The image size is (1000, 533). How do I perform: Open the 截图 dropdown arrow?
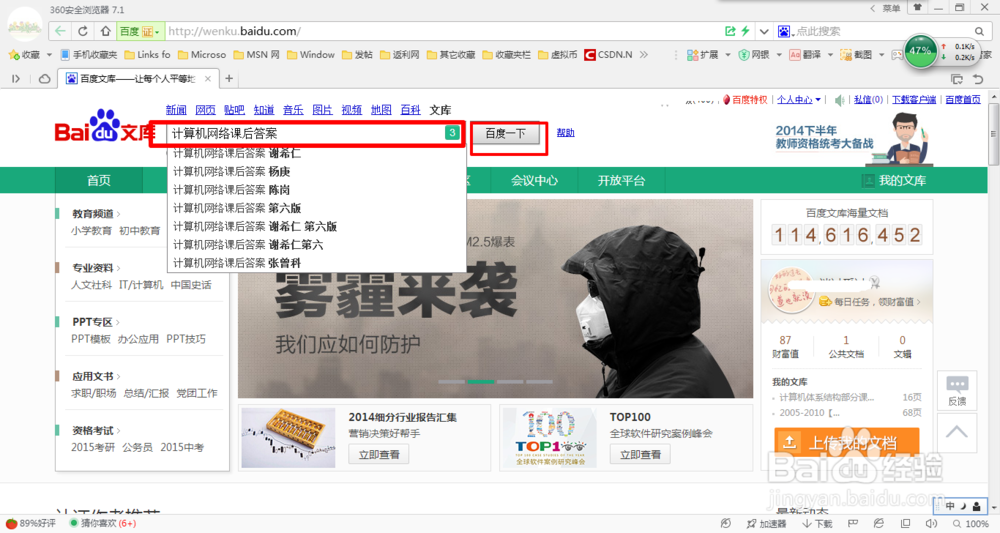[x=881, y=55]
